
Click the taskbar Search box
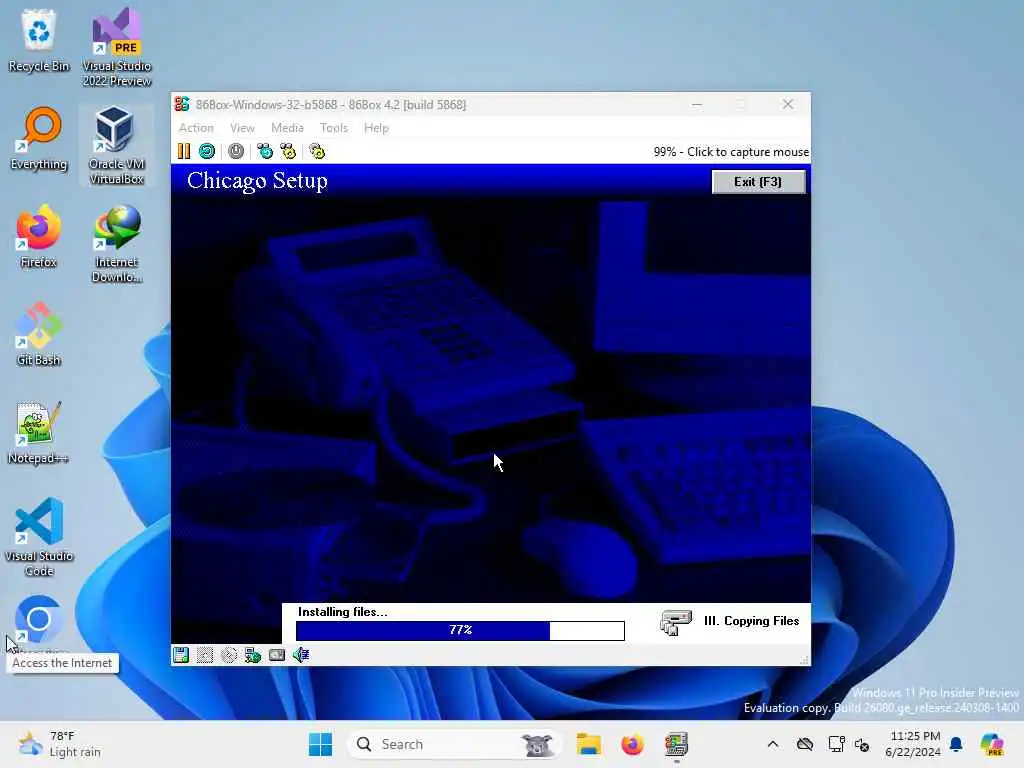(455, 744)
